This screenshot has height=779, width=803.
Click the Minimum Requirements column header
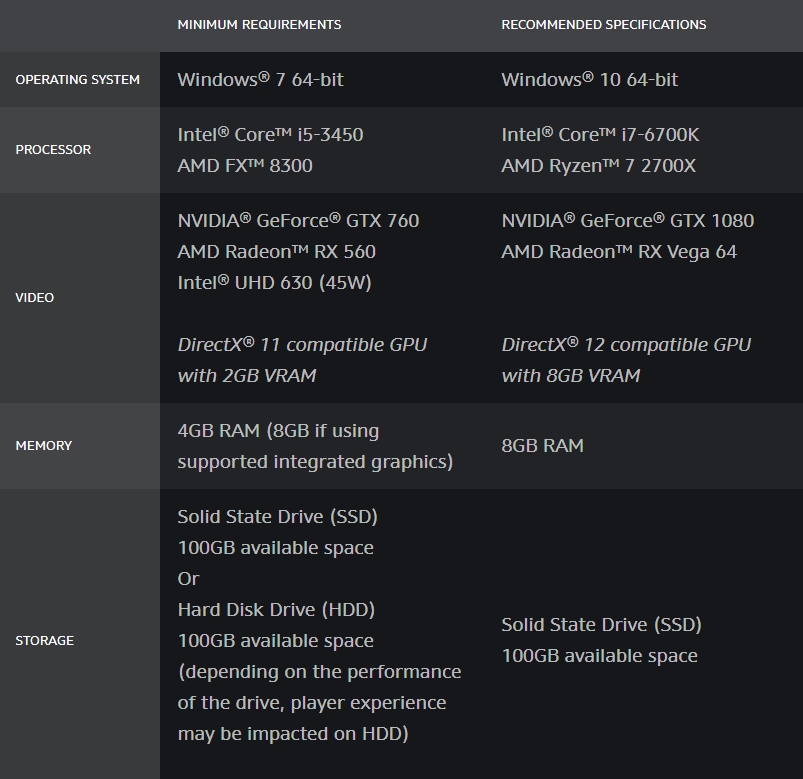coord(259,25)
